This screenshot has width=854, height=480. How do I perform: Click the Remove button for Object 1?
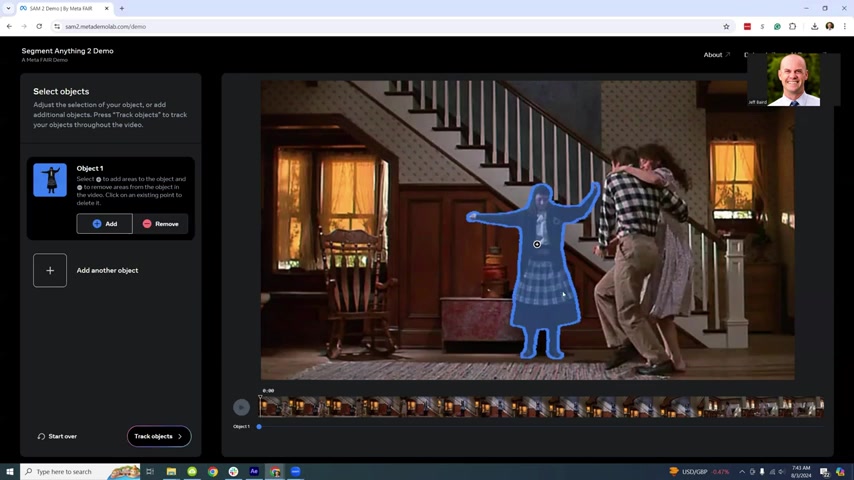point(161,224)
